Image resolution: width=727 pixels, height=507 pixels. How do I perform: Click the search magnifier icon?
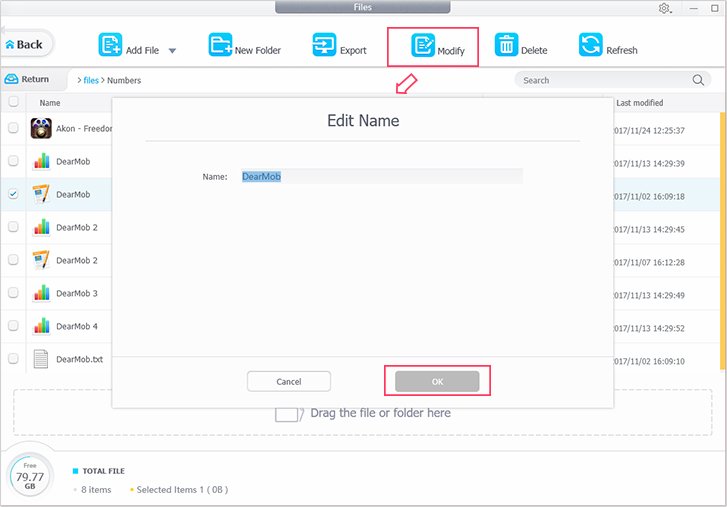(698, 80)
